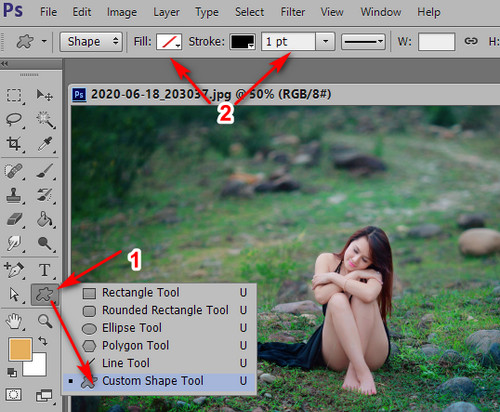Link width and height chain icon
The height and width of the screenshot is (412, 500).
pyautogui.click(x=471, y=41)
